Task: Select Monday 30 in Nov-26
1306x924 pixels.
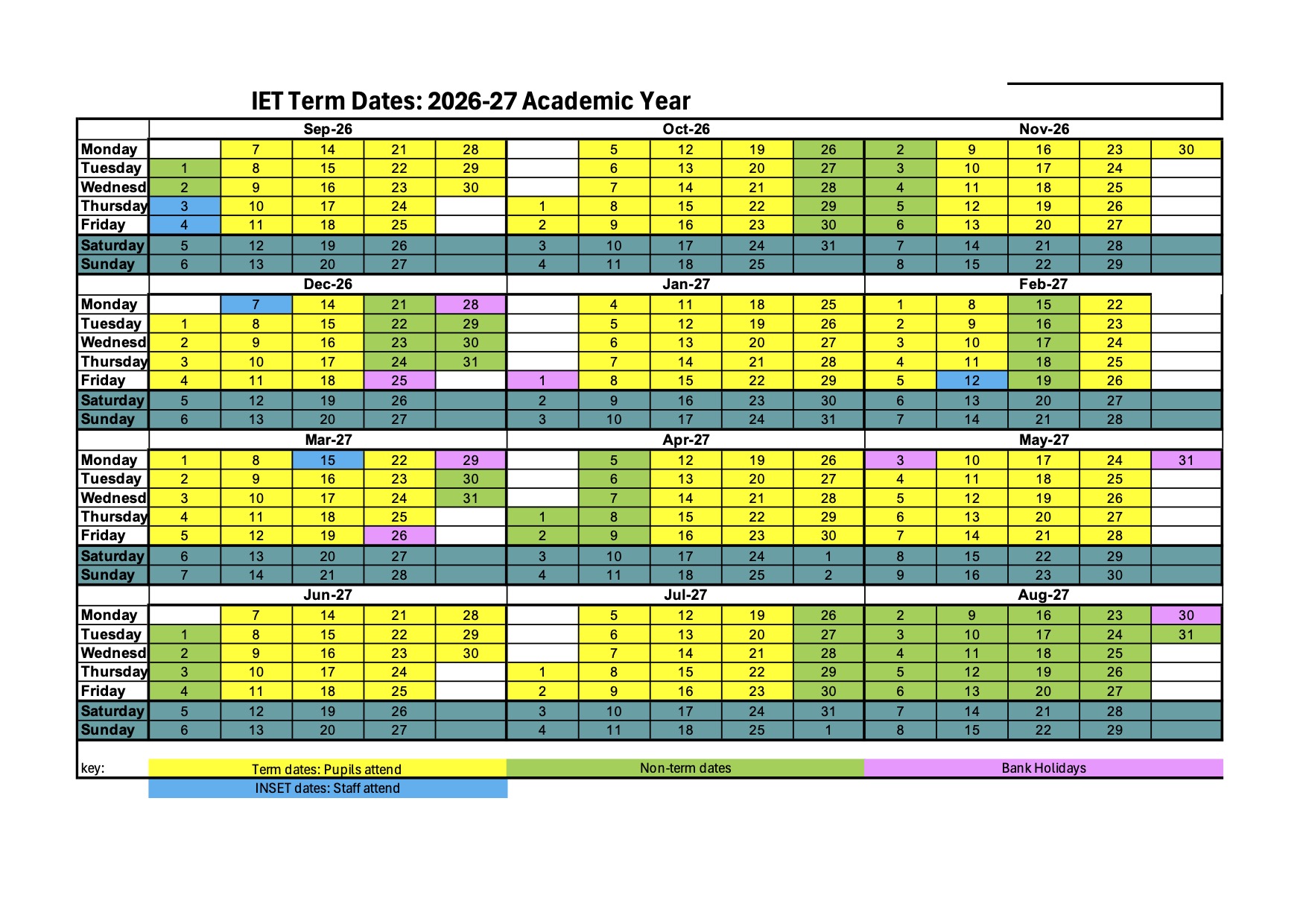Action: click(x=1186, y=149)
